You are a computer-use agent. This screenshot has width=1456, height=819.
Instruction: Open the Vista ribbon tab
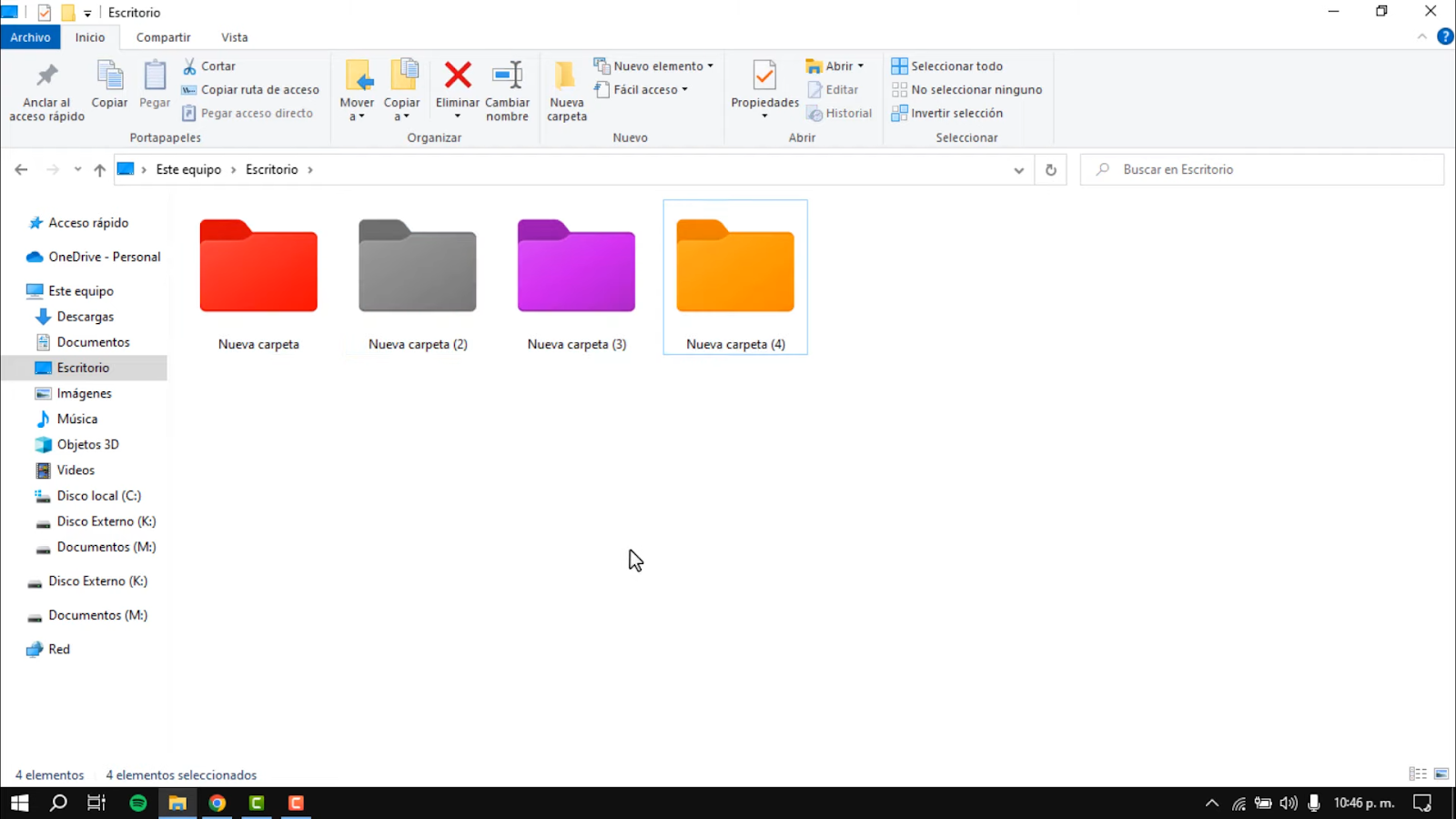tap(234, 37)
